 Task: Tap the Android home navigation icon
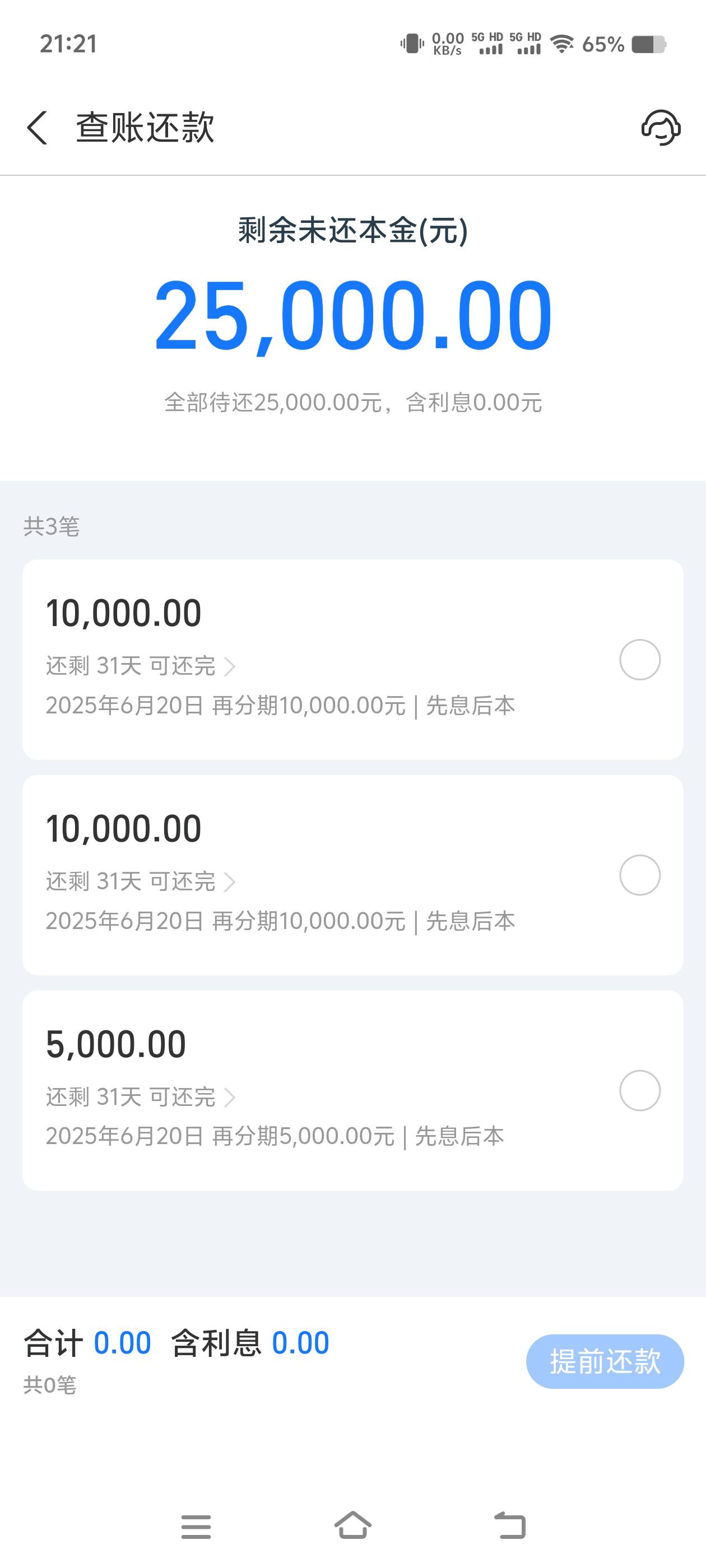(x=352, y=1525)
